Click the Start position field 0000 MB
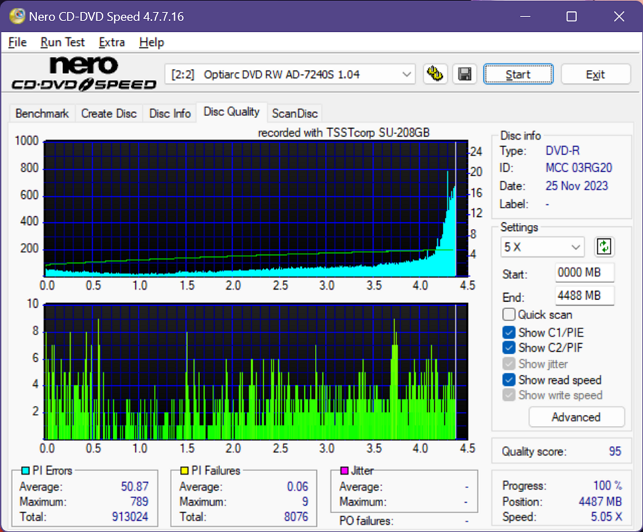 pyautogui.click(x=585, y=272)
